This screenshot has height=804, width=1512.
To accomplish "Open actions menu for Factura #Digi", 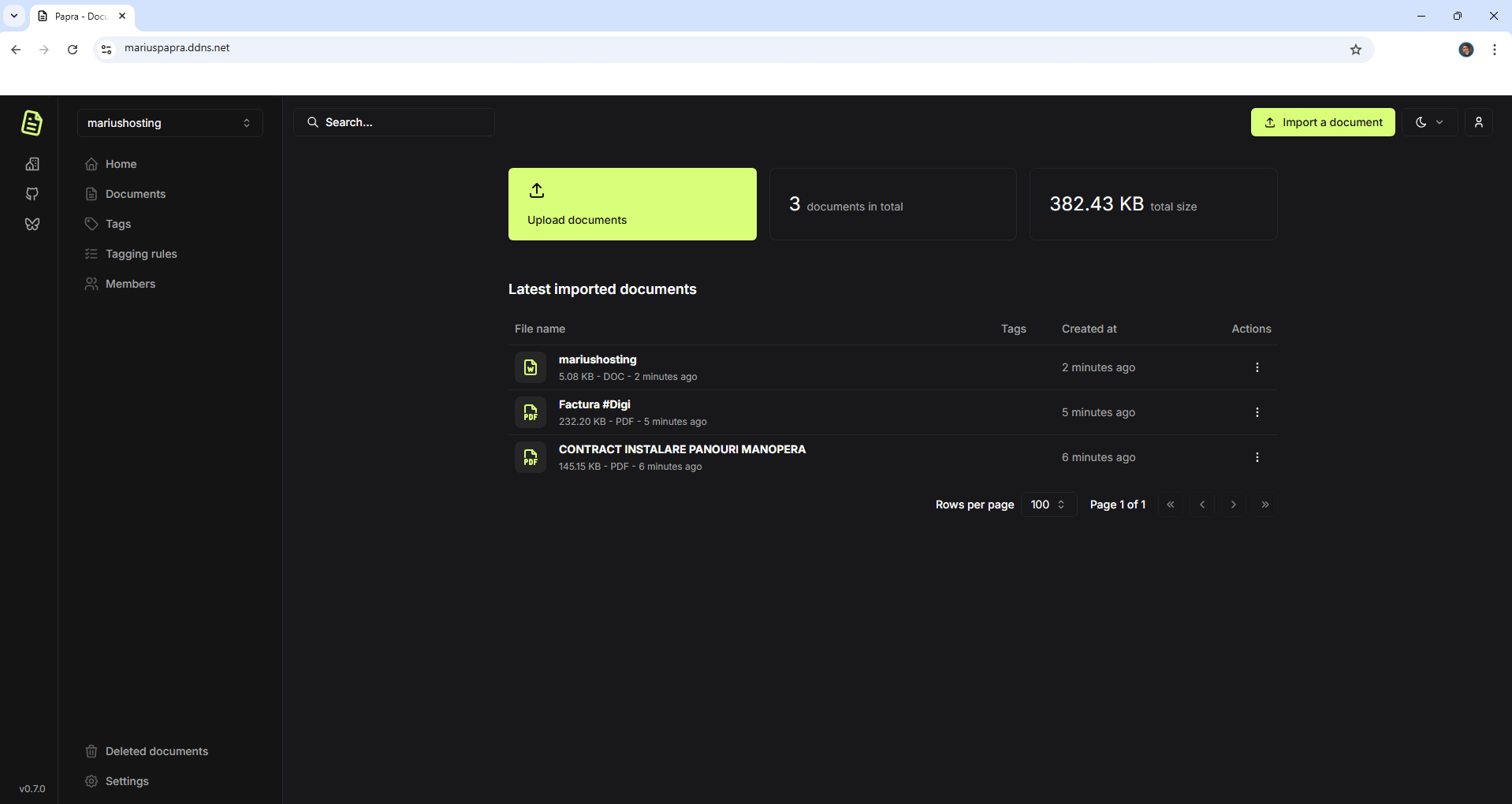I will [1257, 412].
